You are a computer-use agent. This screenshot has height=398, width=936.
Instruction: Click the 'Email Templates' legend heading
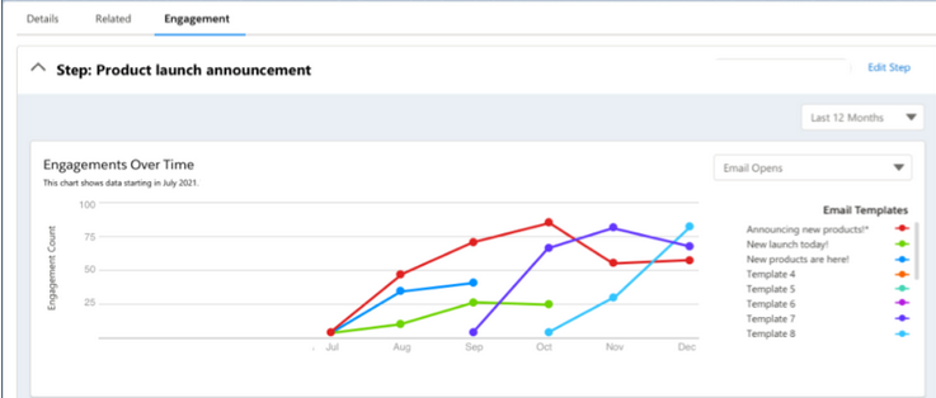(x=866, y=210)
